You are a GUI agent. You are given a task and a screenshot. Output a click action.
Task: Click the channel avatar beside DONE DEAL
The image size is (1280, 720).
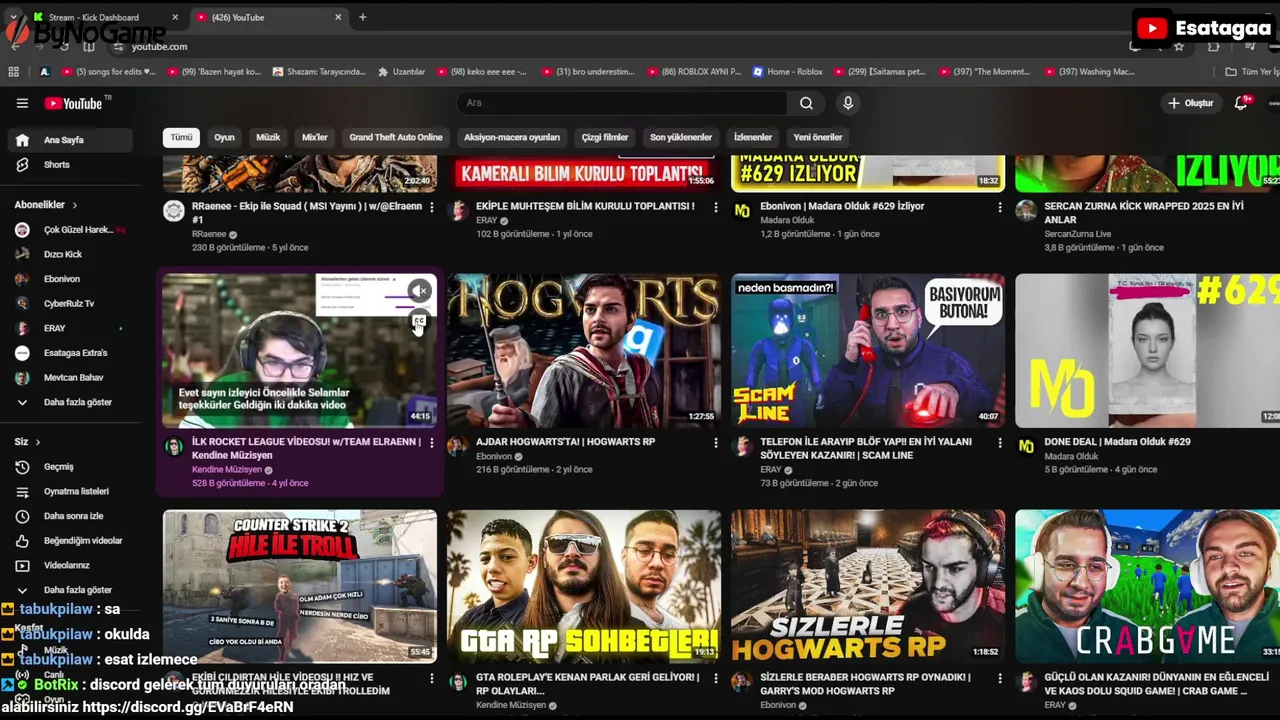[1026, 446]
